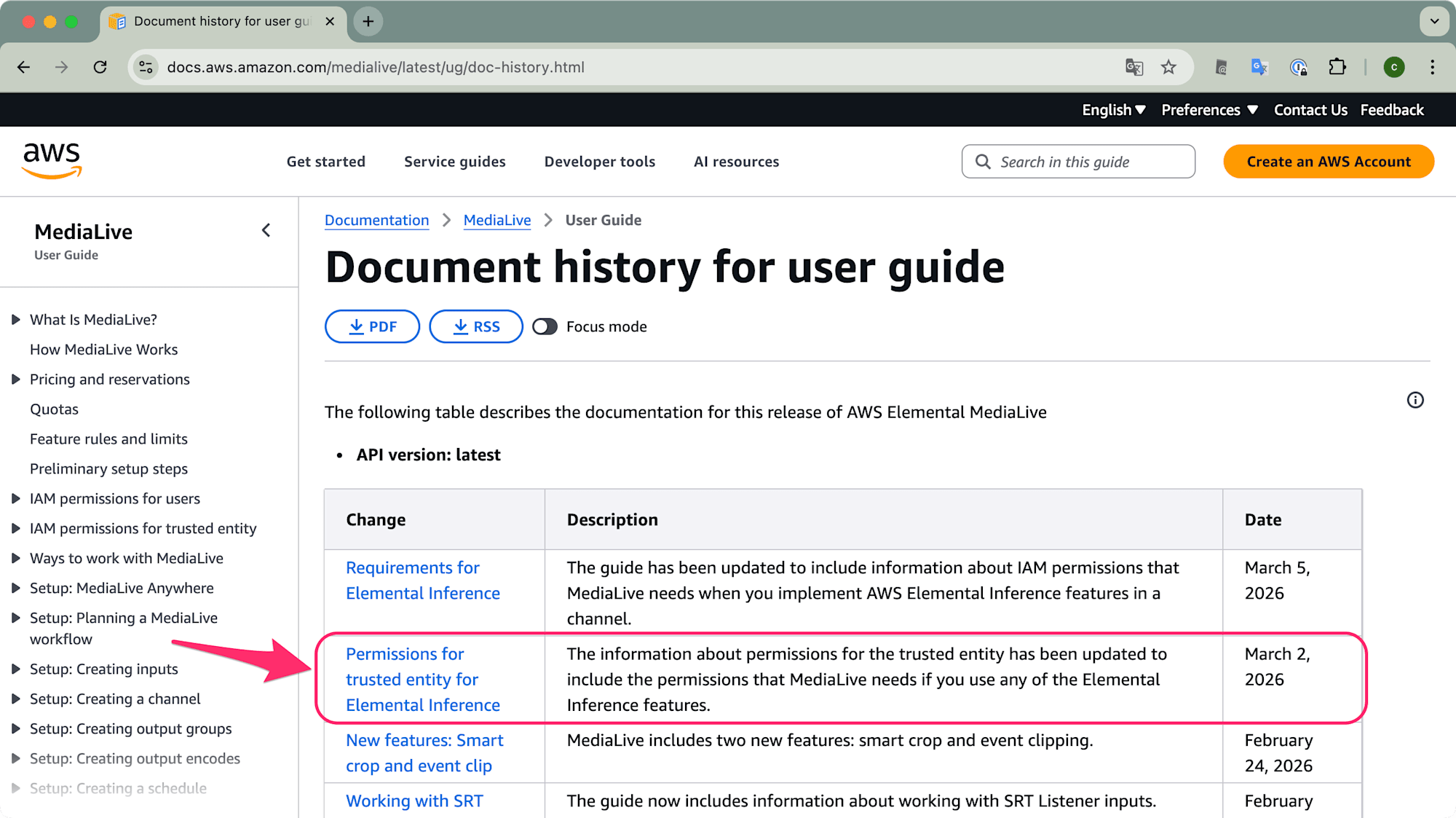Image resolution: width=1456 pixels, height=818 pixels.
Task: Expand Setup: Creating inputs section
Action: pos(15,669)
